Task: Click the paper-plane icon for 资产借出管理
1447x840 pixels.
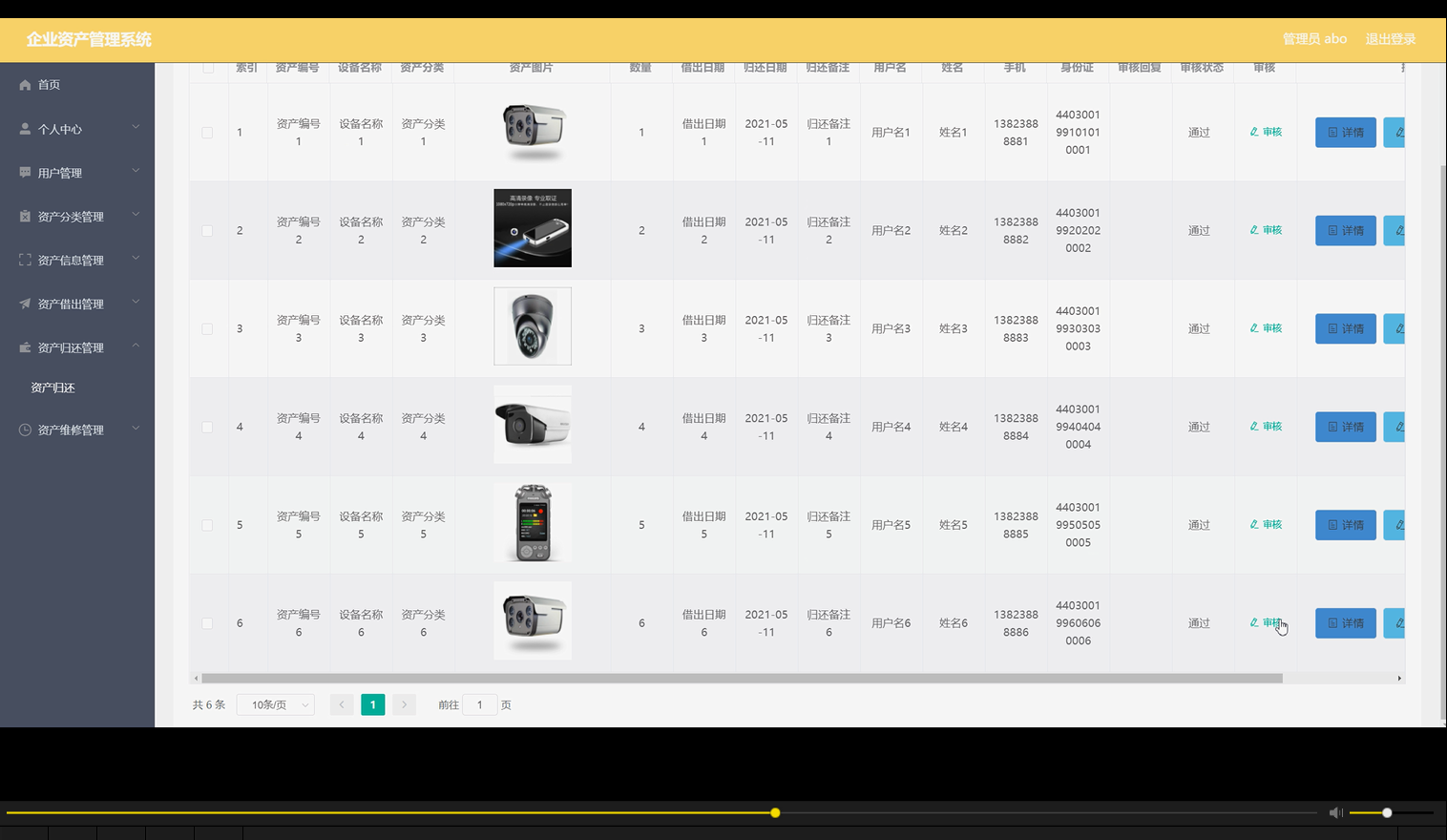Action: coord(25,304)
